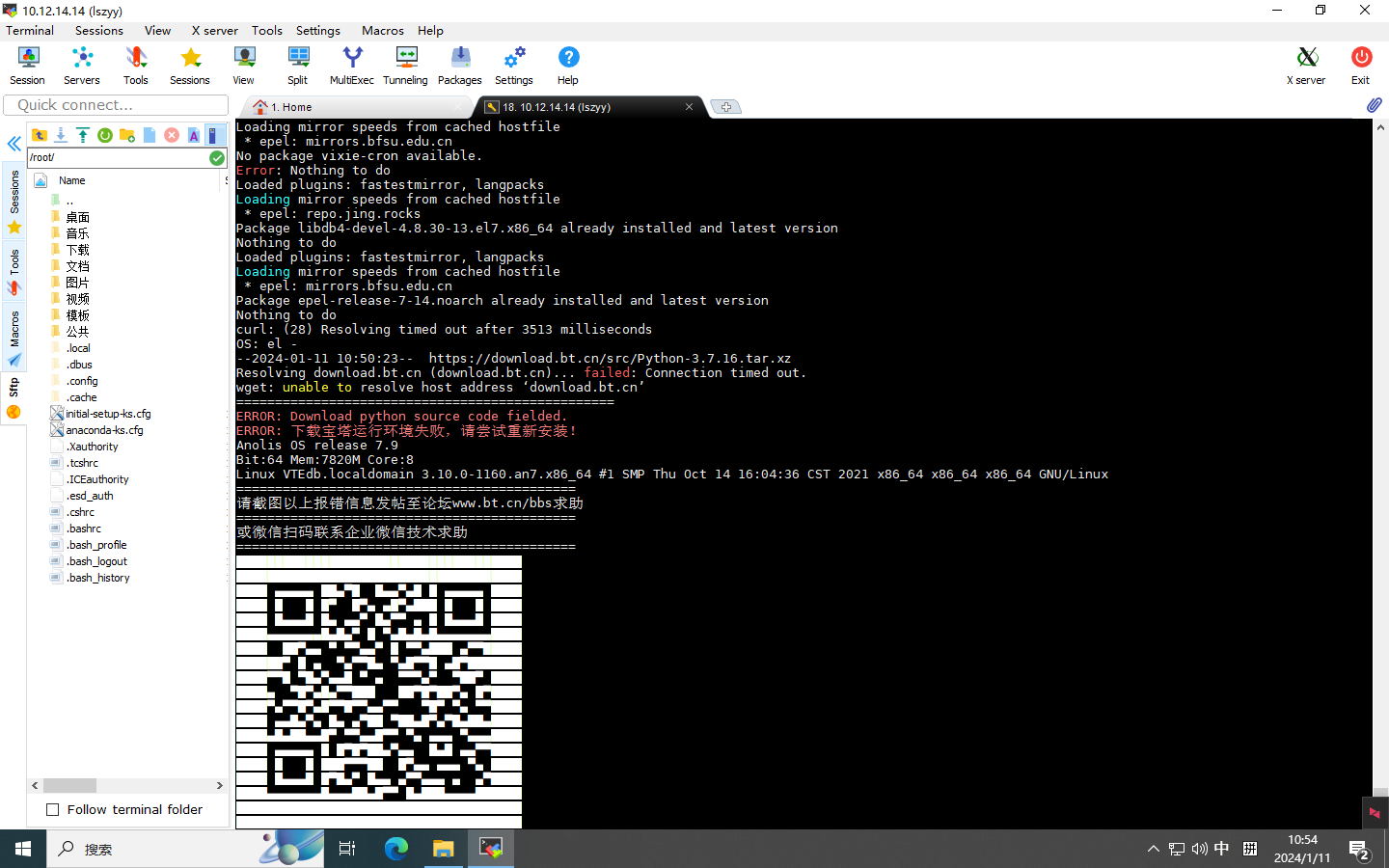
Task: Select the .bash_history file
Action: pos(97,578)
